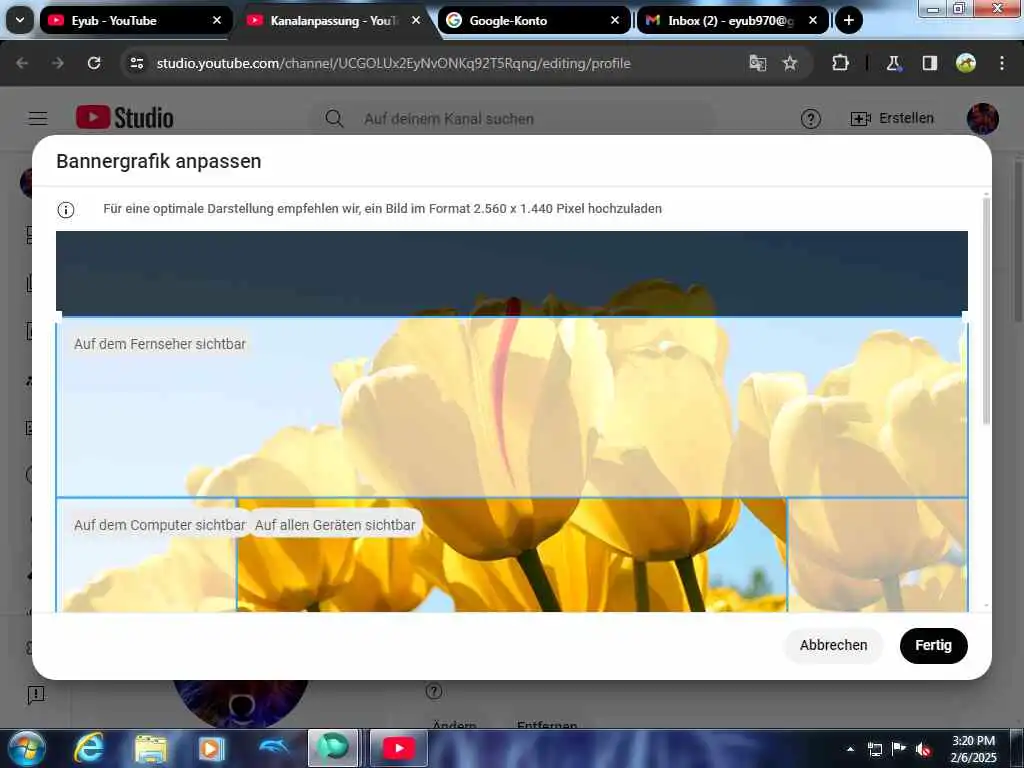Viewport: 1024px width, 768px height.
Task: Reload the current page
Action: tap(94, 63)
